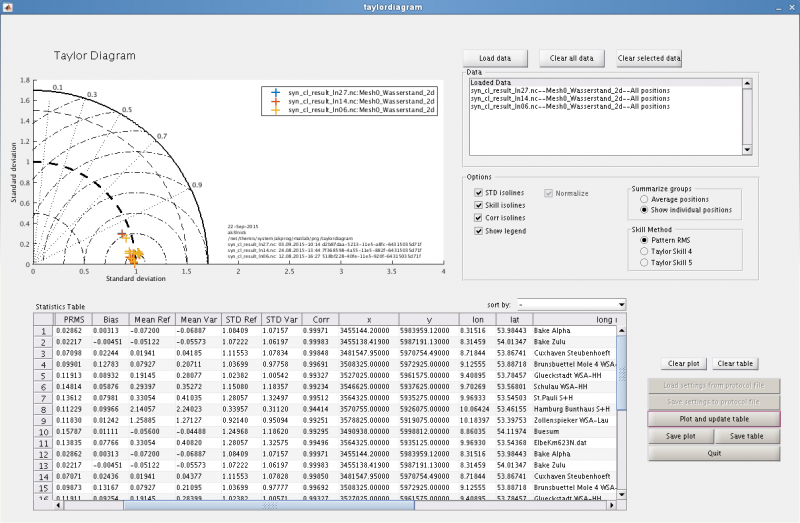Click Clear selected data button
The image size is (800, 523).
pyautogui.click(x=649, y=58)
